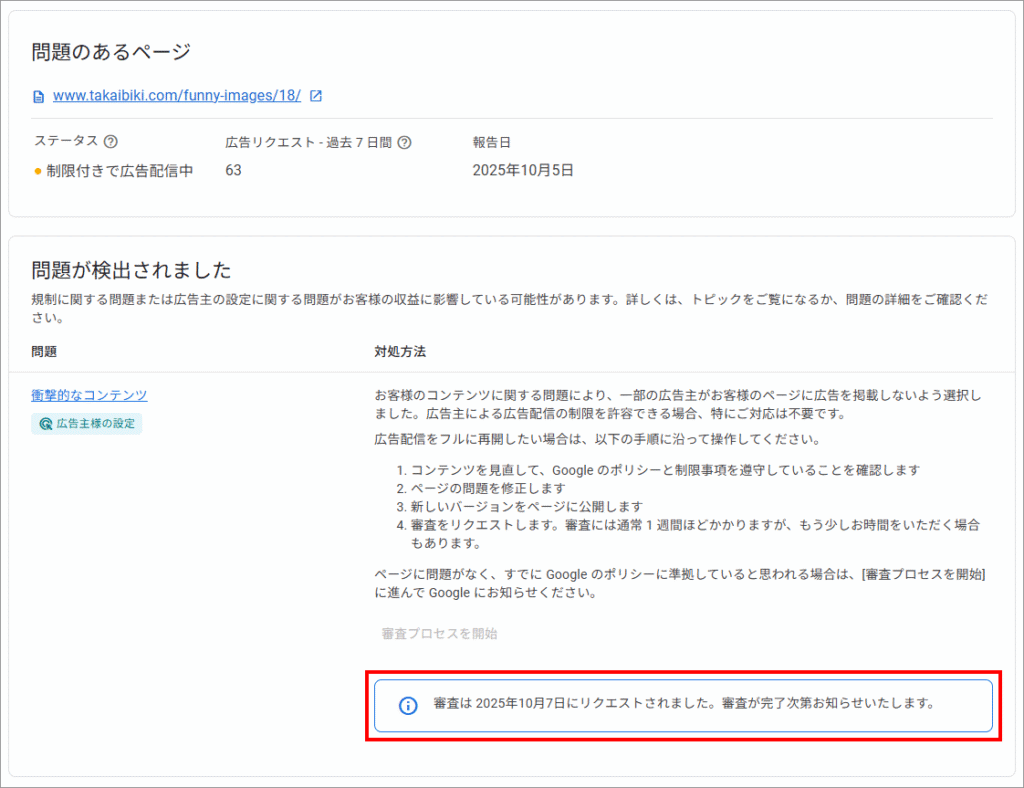Click the help icon next to 広告リクエスト
1024x788 pixels.
tap(404, 143)
